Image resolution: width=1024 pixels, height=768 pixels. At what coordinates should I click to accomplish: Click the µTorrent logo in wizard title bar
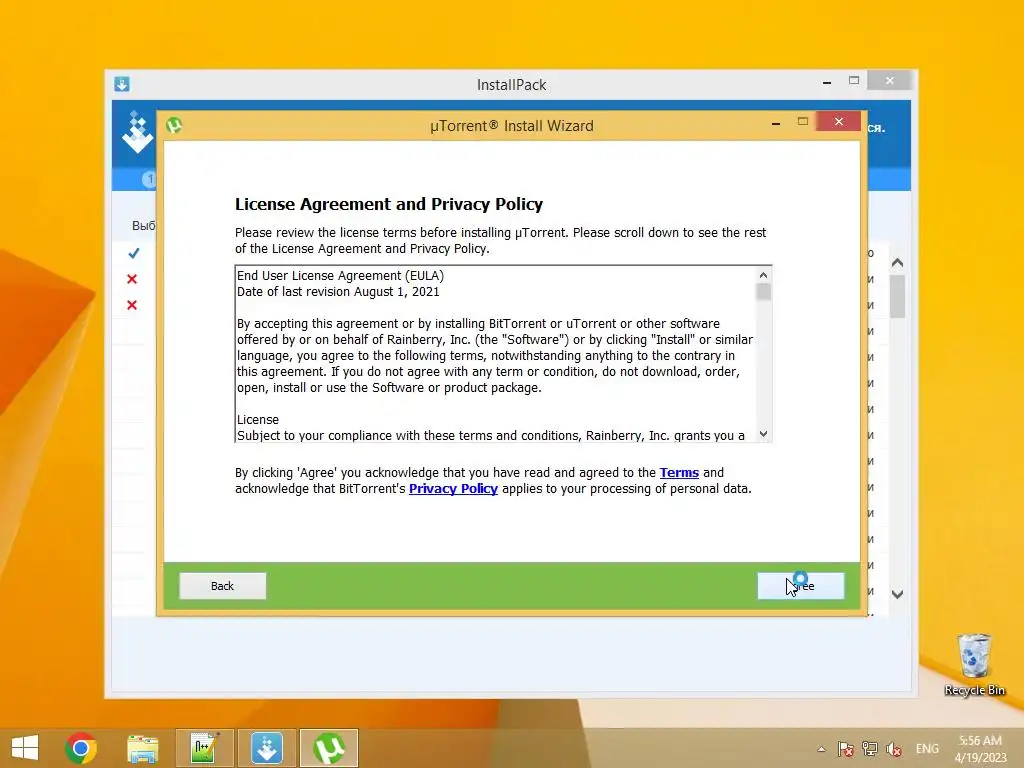(x=174, y=125)
